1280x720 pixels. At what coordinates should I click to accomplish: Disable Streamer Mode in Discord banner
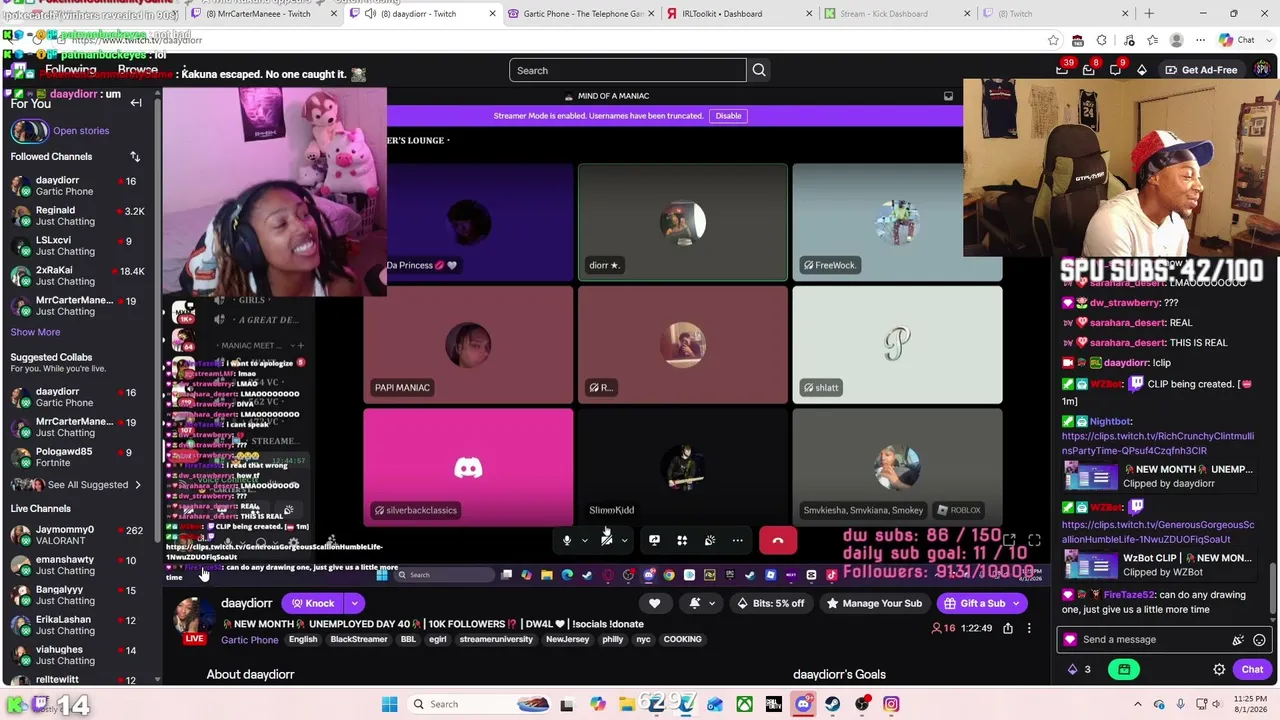point(728,116)
